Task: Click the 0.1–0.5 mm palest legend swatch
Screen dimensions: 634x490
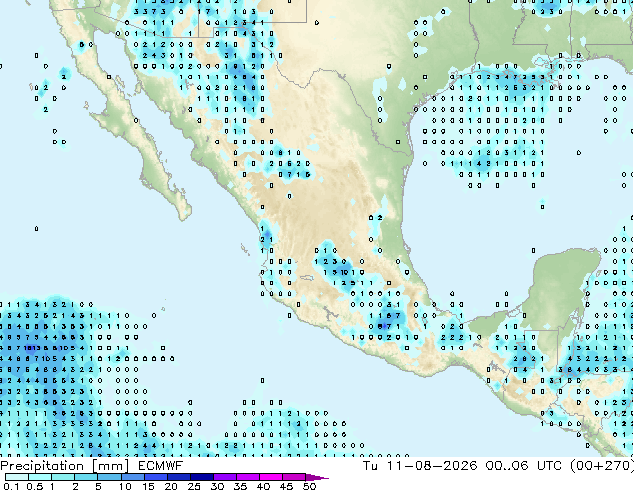Action: pyautogui.click(x=16, y=477)
